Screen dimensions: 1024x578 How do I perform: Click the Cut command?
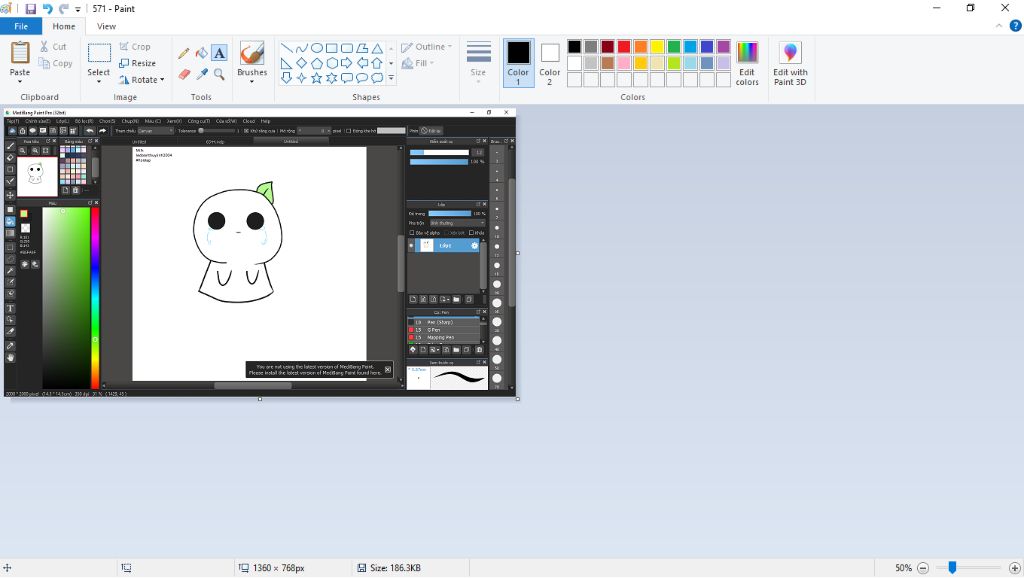pyautogui.click(x=53, y=46)
